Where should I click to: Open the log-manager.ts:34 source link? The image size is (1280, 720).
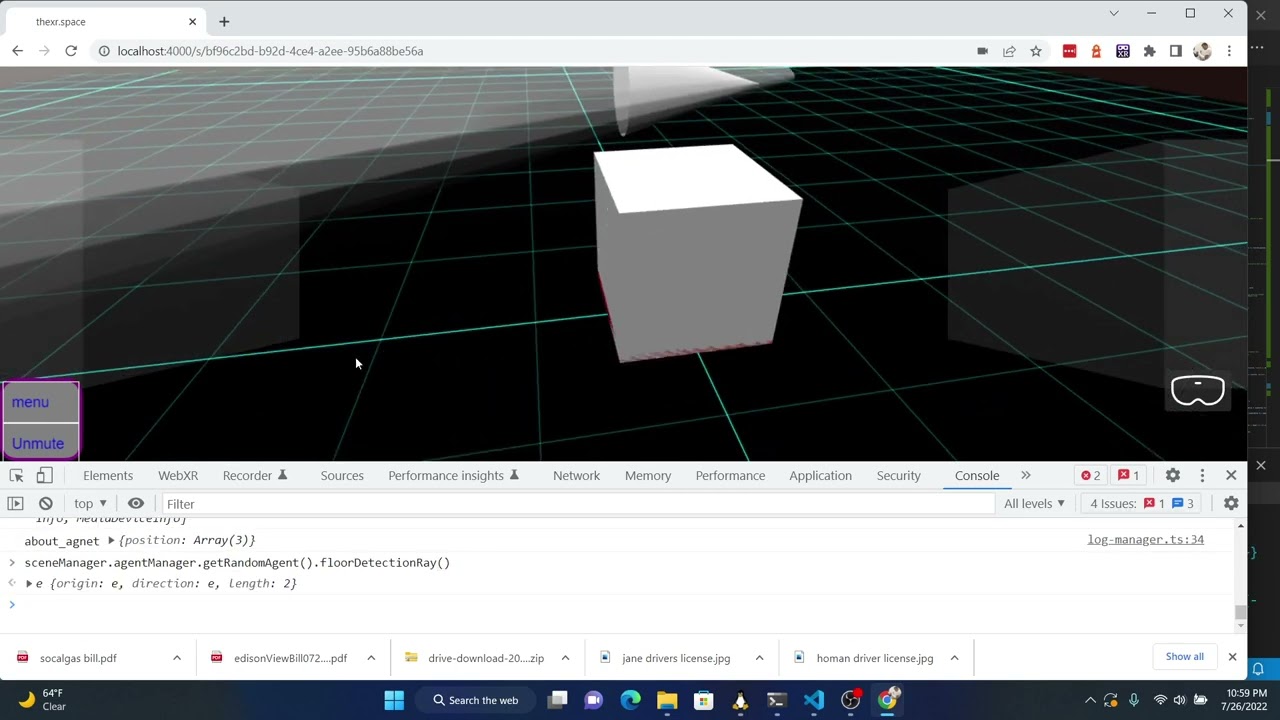tap(1146, 540)
